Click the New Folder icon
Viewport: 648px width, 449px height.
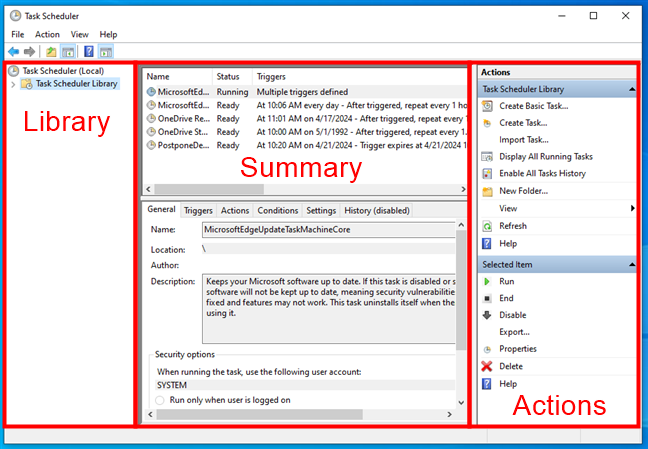pos(487,191)
